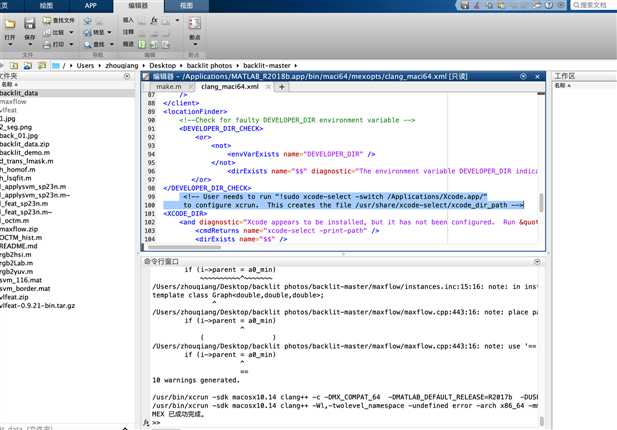Sort files by the 名称 column header
Screen dimensions: 617x430
click(x=9, y=85)
